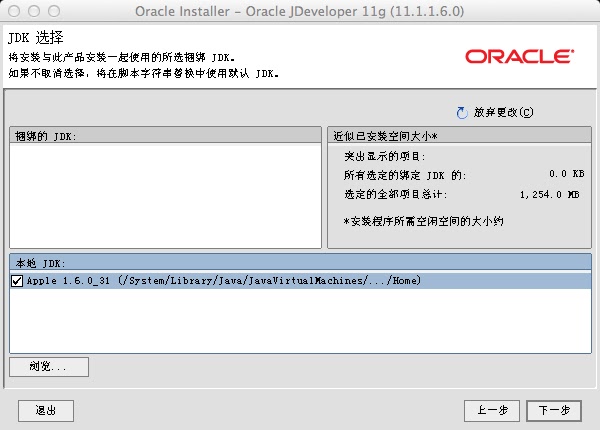Select the Apple 1.6.0_31 JDK path row
Image resolution: width=600 pixels, height=430 pixels.
tap(300, 281)
